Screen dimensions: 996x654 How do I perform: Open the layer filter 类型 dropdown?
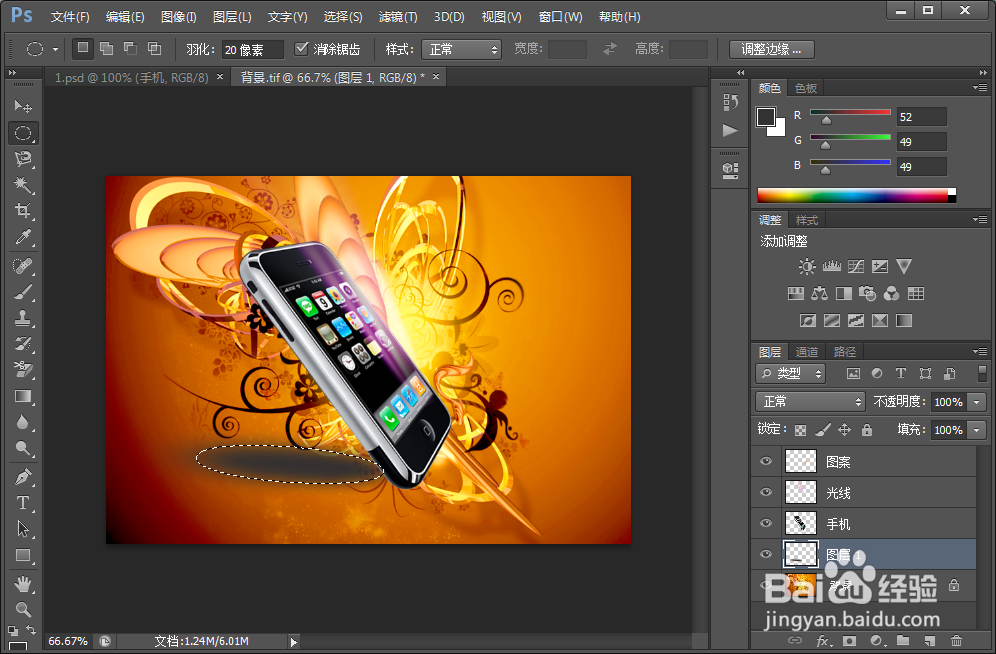790,373
